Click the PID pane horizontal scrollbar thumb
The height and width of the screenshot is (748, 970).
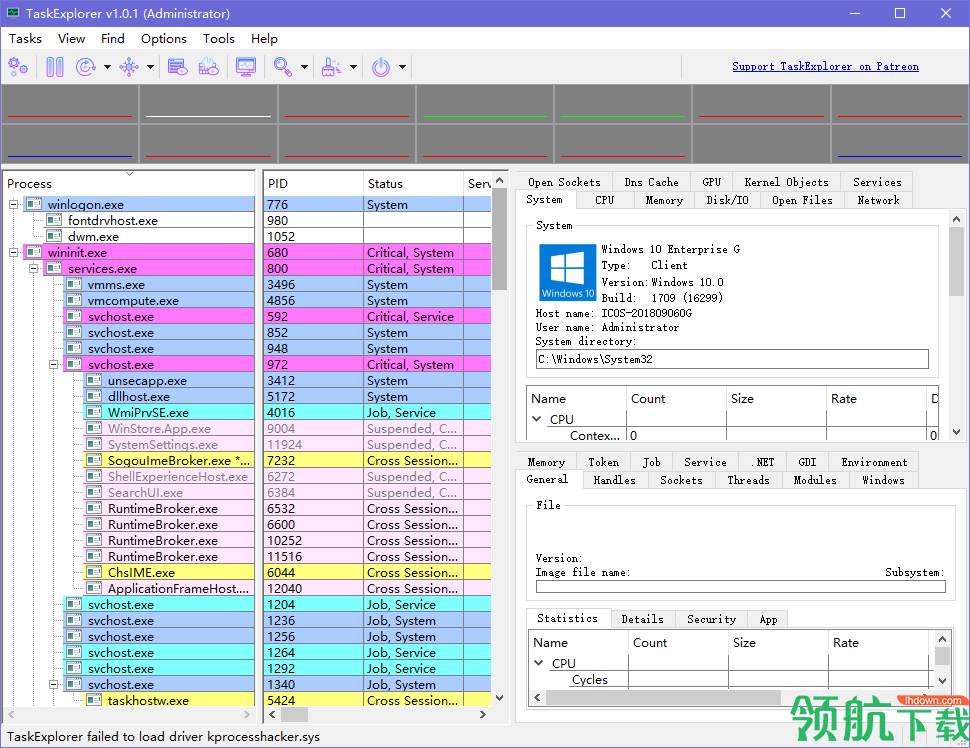[294, 715]
